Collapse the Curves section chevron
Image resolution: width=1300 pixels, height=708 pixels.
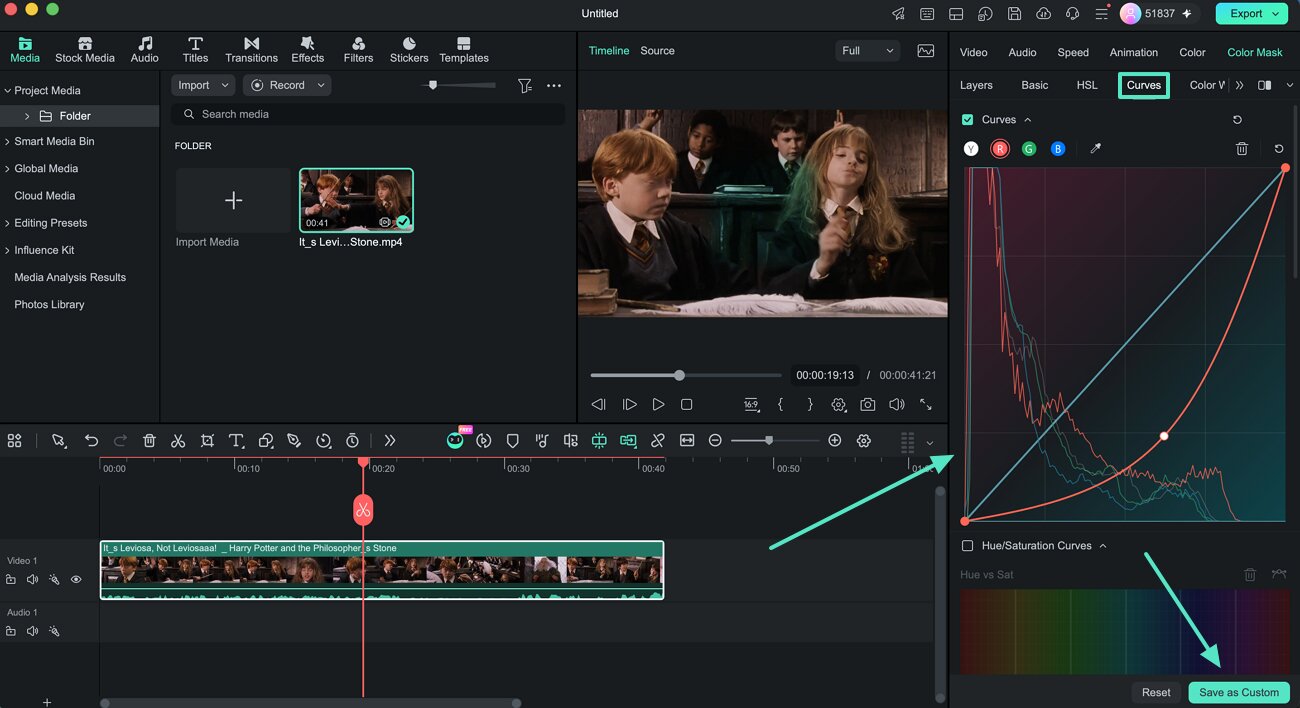[x=1028, y=120]
